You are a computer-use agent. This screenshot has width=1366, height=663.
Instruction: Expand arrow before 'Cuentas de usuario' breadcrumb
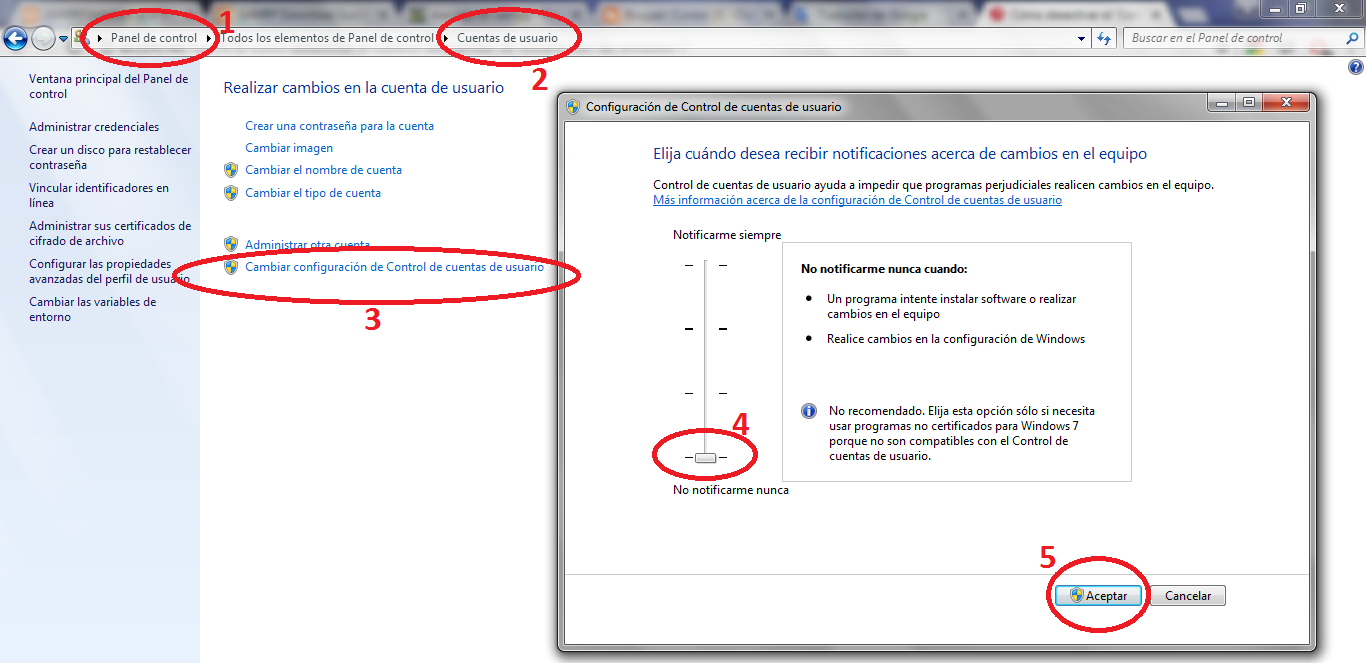click(x=445, y=38)
